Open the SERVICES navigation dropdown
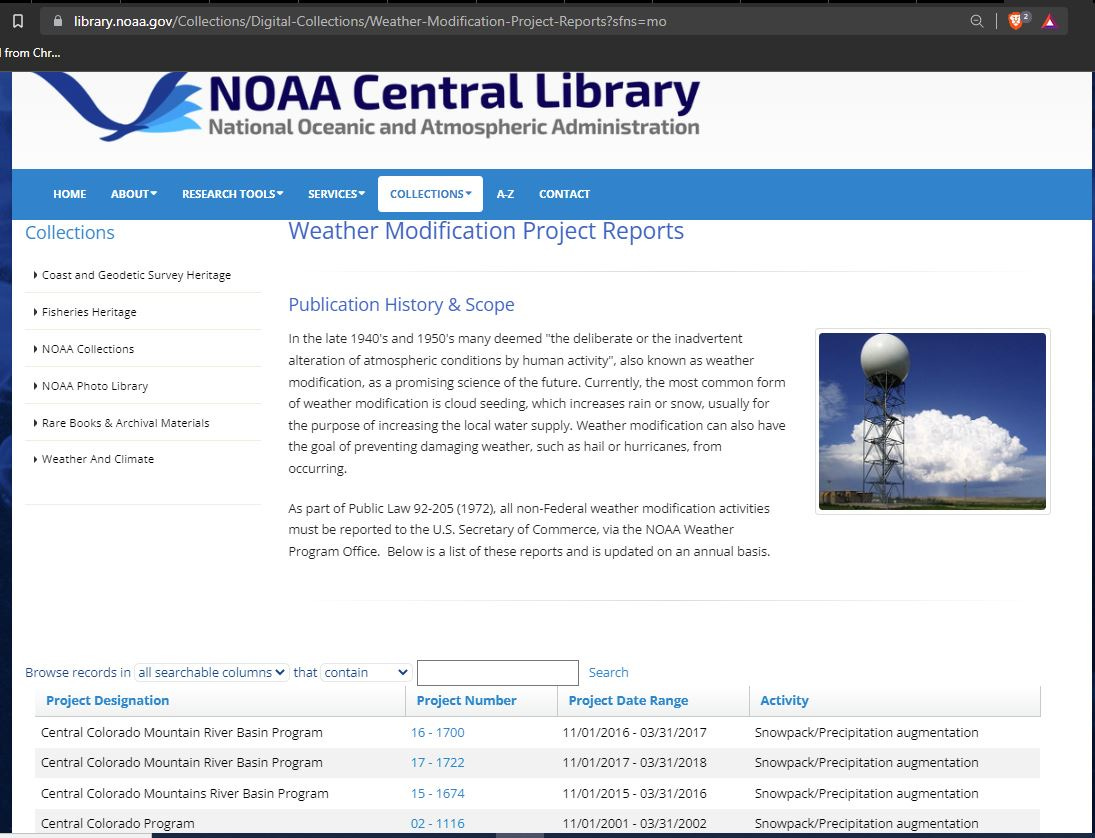 pos(336,194)
